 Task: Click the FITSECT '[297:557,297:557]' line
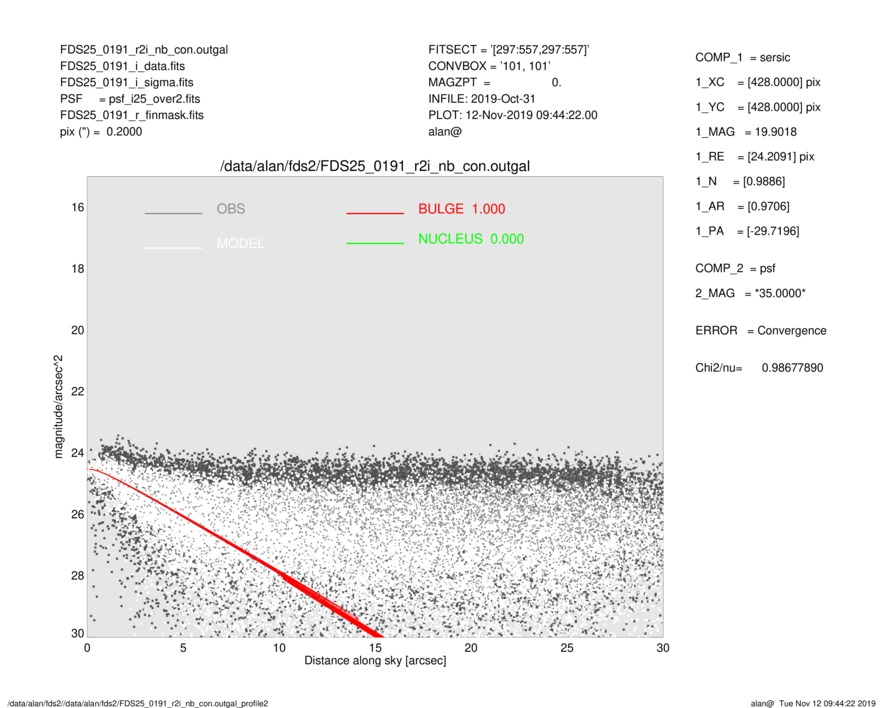509,50
